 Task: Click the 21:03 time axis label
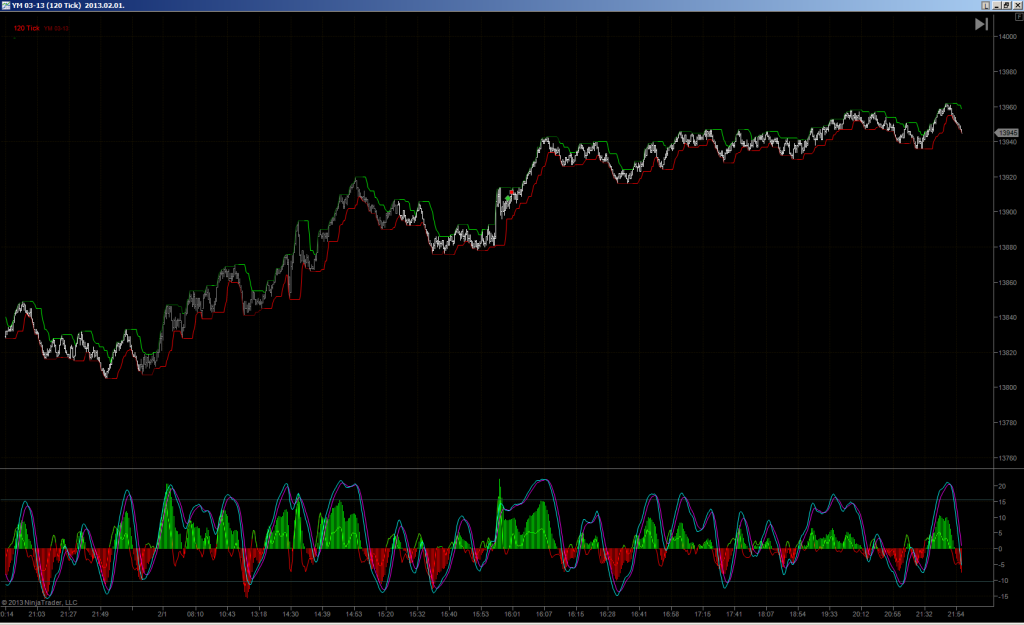point(37,614)
